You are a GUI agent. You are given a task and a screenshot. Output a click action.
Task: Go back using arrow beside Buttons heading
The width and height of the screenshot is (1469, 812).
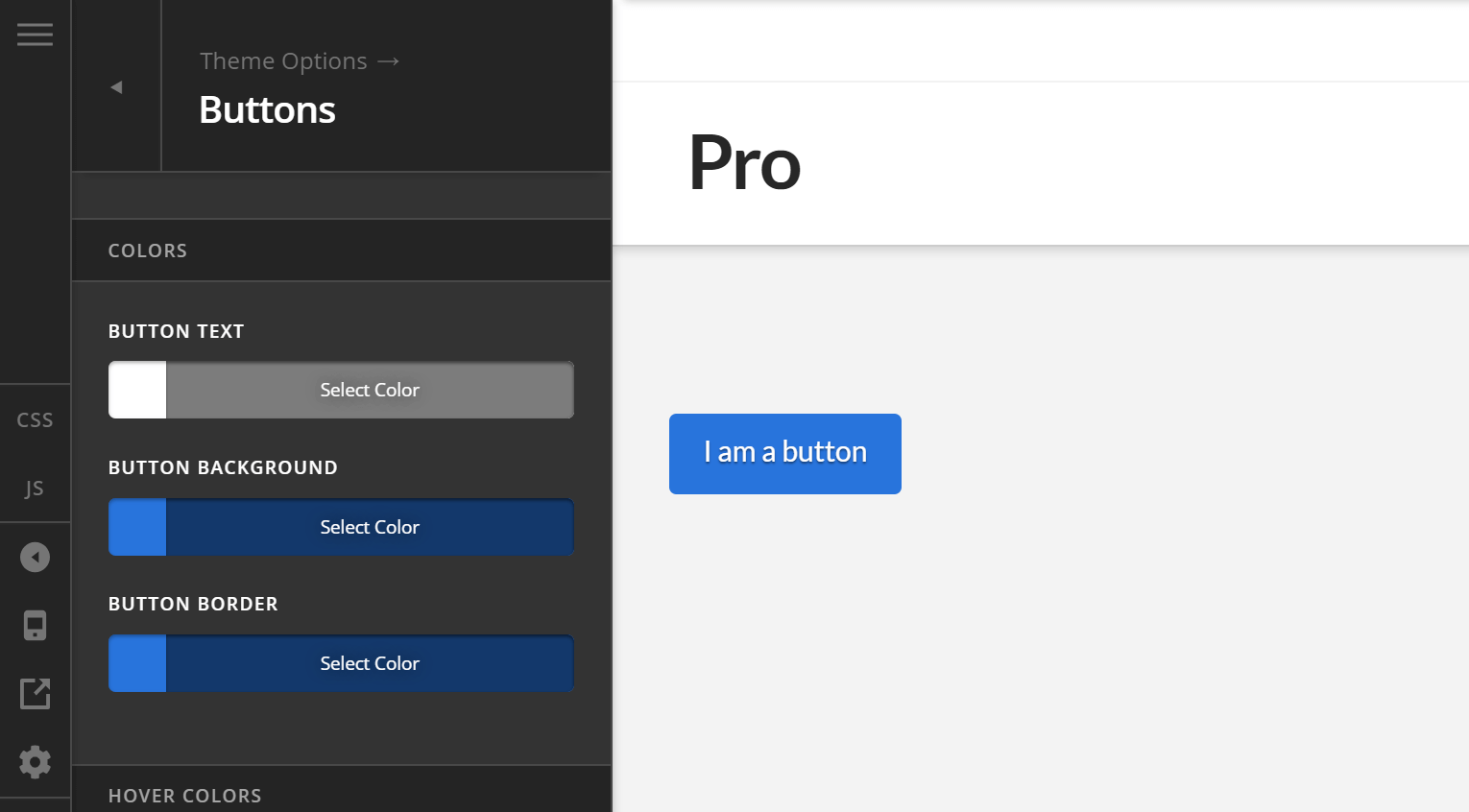point(115,85)
